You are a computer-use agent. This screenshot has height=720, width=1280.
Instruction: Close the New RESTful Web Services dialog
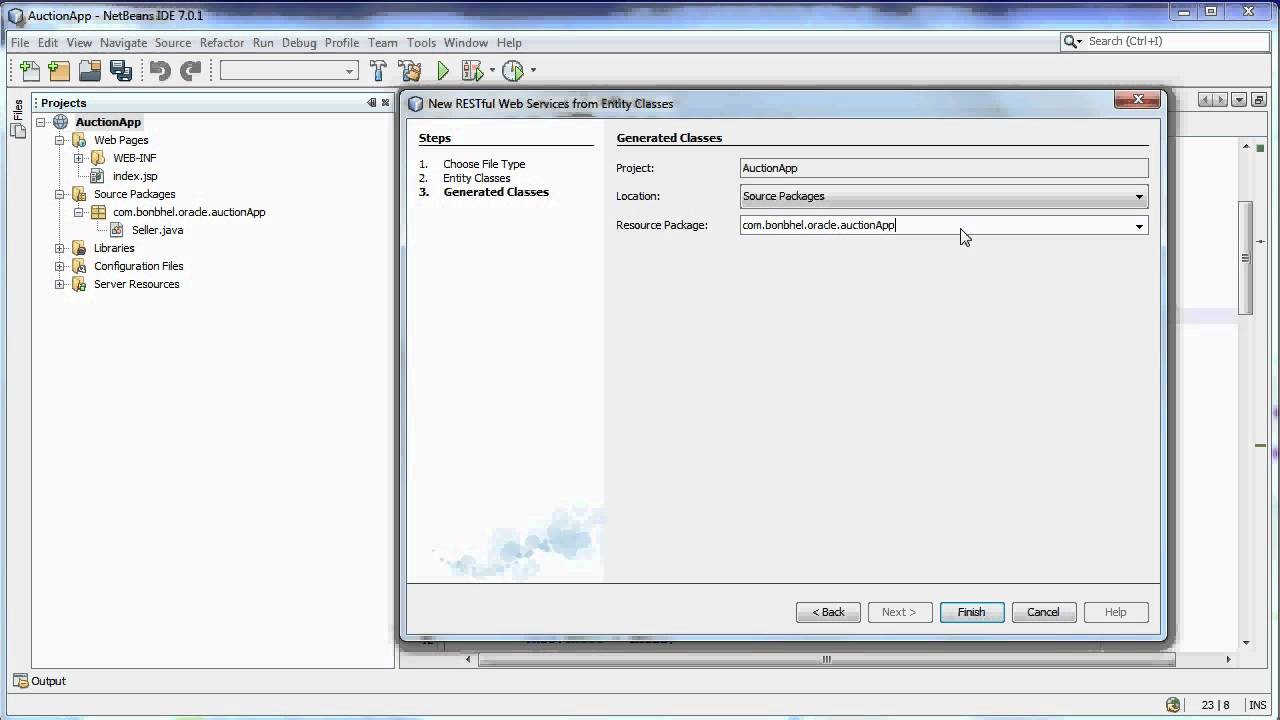pyautogui.click(x=1138, y=99)
